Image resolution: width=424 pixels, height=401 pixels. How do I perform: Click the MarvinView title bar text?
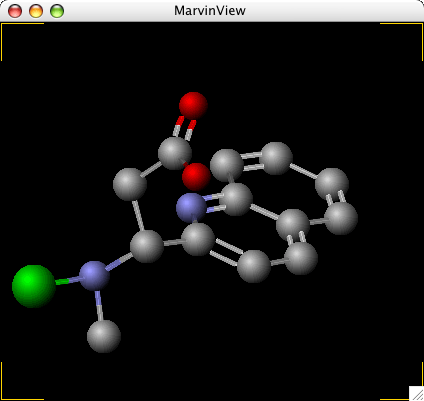pos(210,11)
